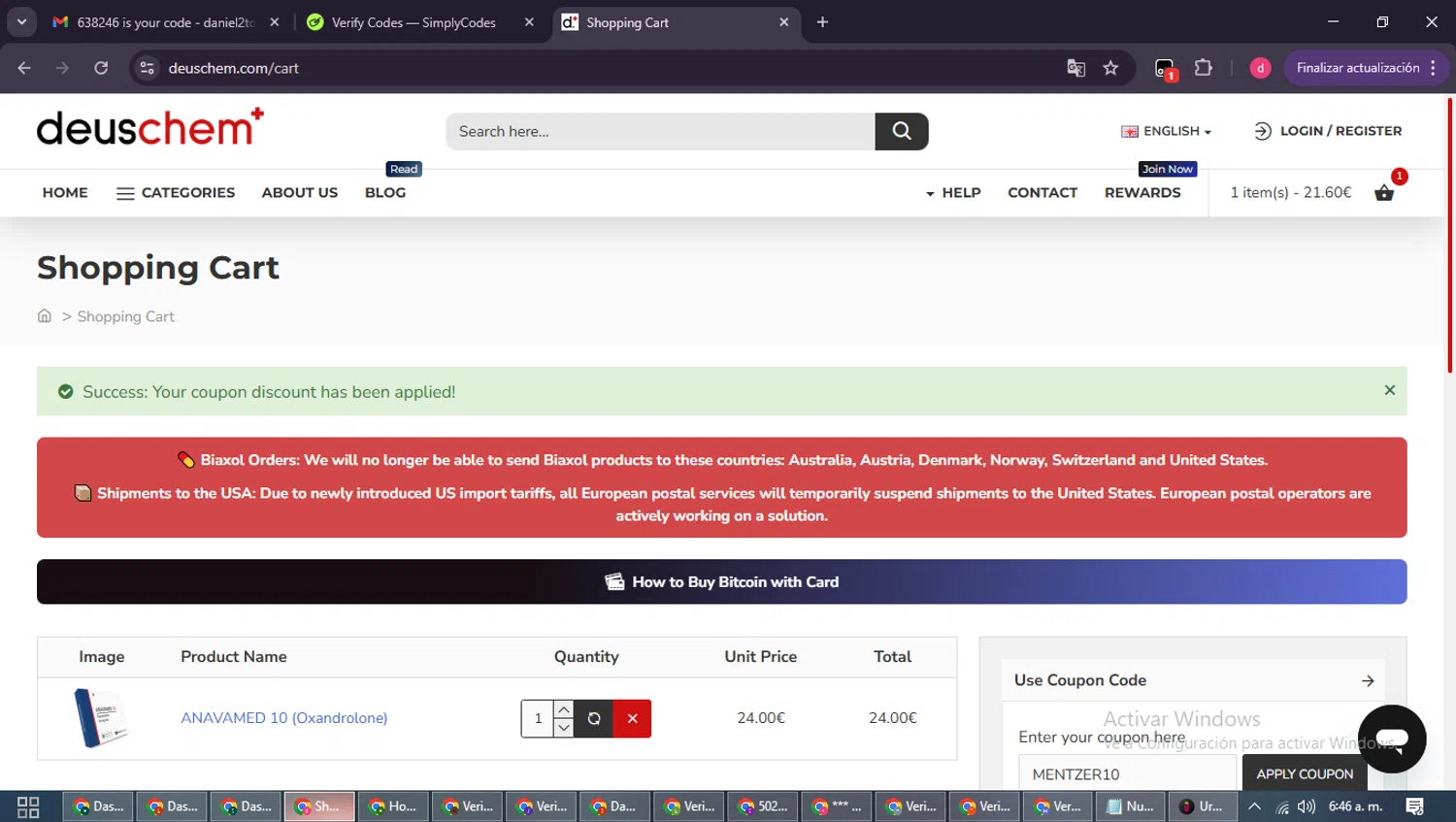Refresh quantity for ANAVAMED 10

(x=594, y=718)
